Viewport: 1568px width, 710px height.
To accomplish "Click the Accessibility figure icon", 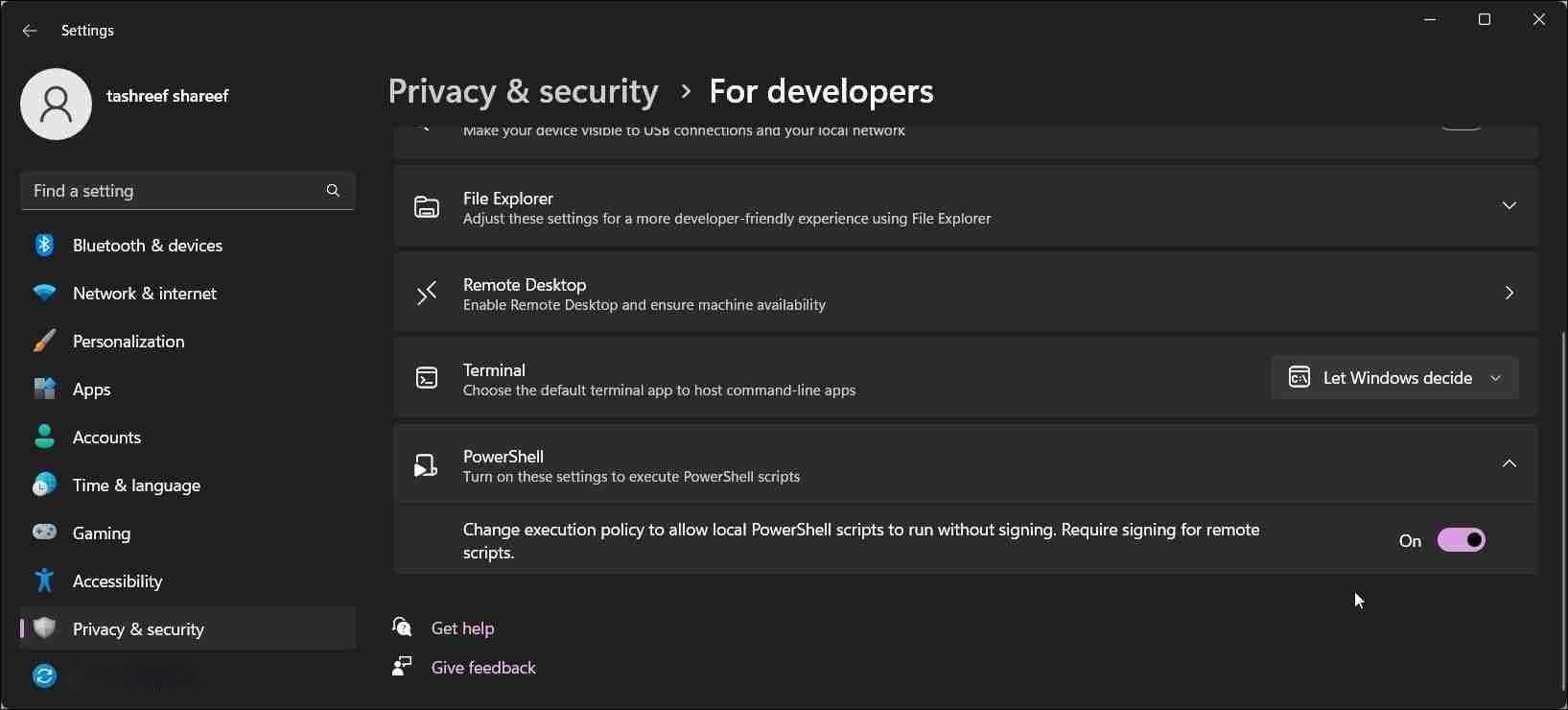I will pos(44,580).
